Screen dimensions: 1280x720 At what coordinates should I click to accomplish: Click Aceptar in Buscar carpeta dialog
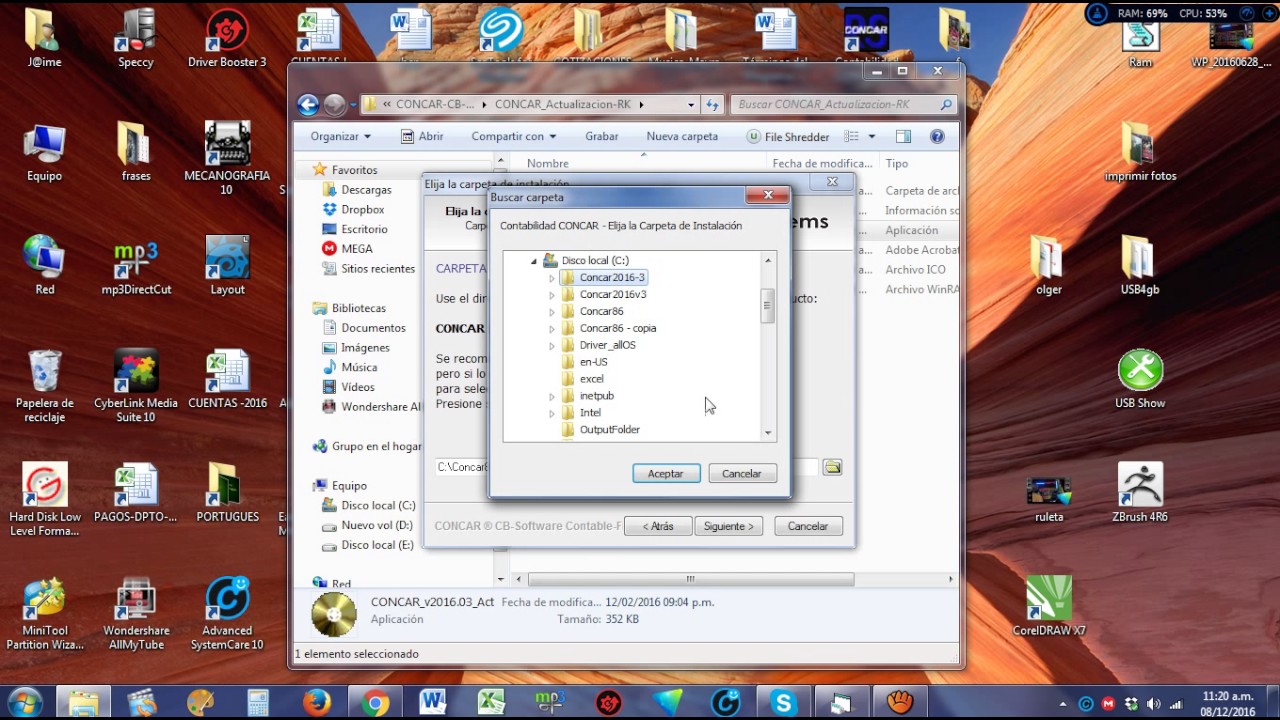[x=666, y=474]
